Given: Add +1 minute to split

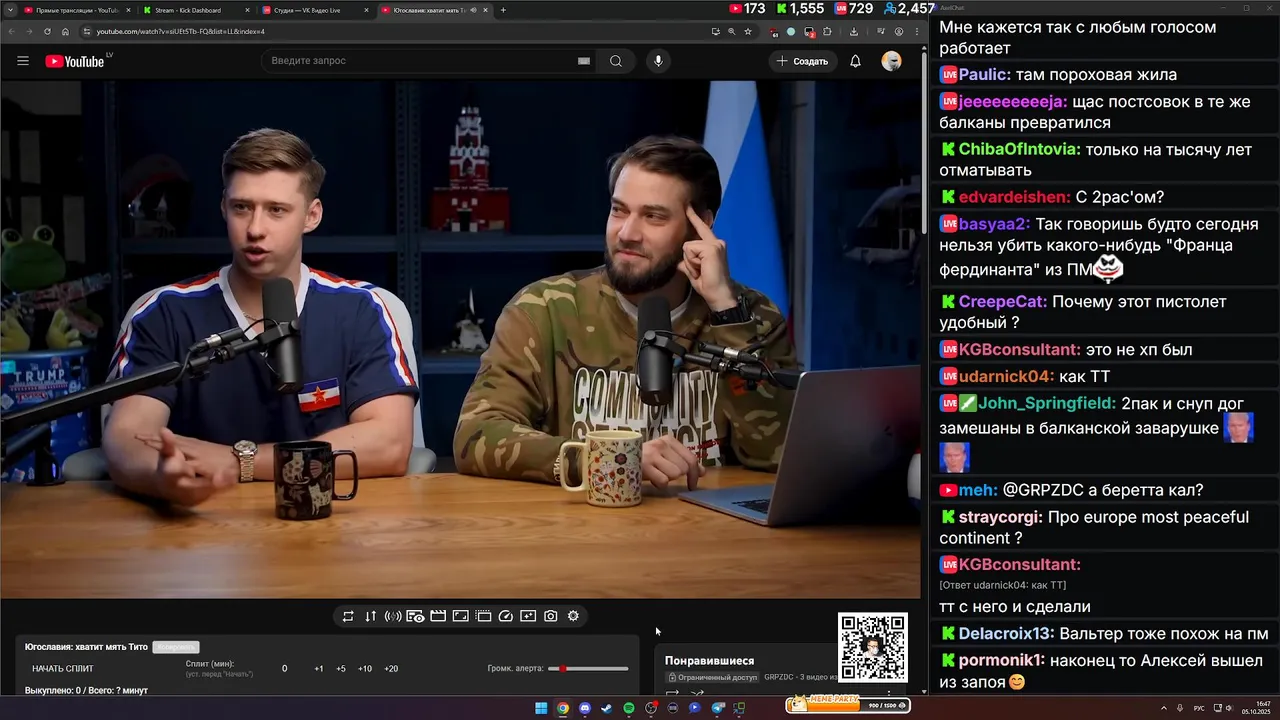Looking at the screenshot, I should (x=319, y=668).
